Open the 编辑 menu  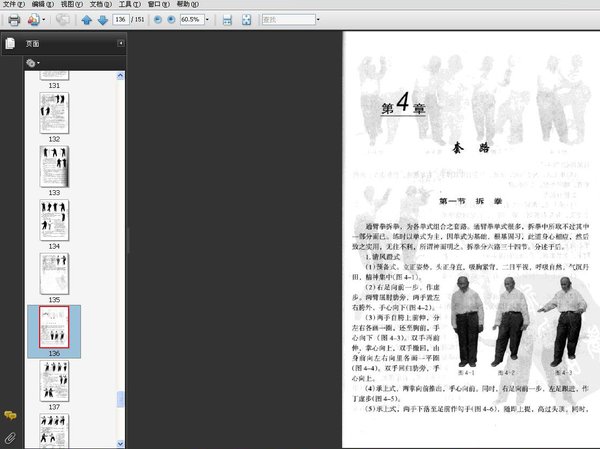42,4
